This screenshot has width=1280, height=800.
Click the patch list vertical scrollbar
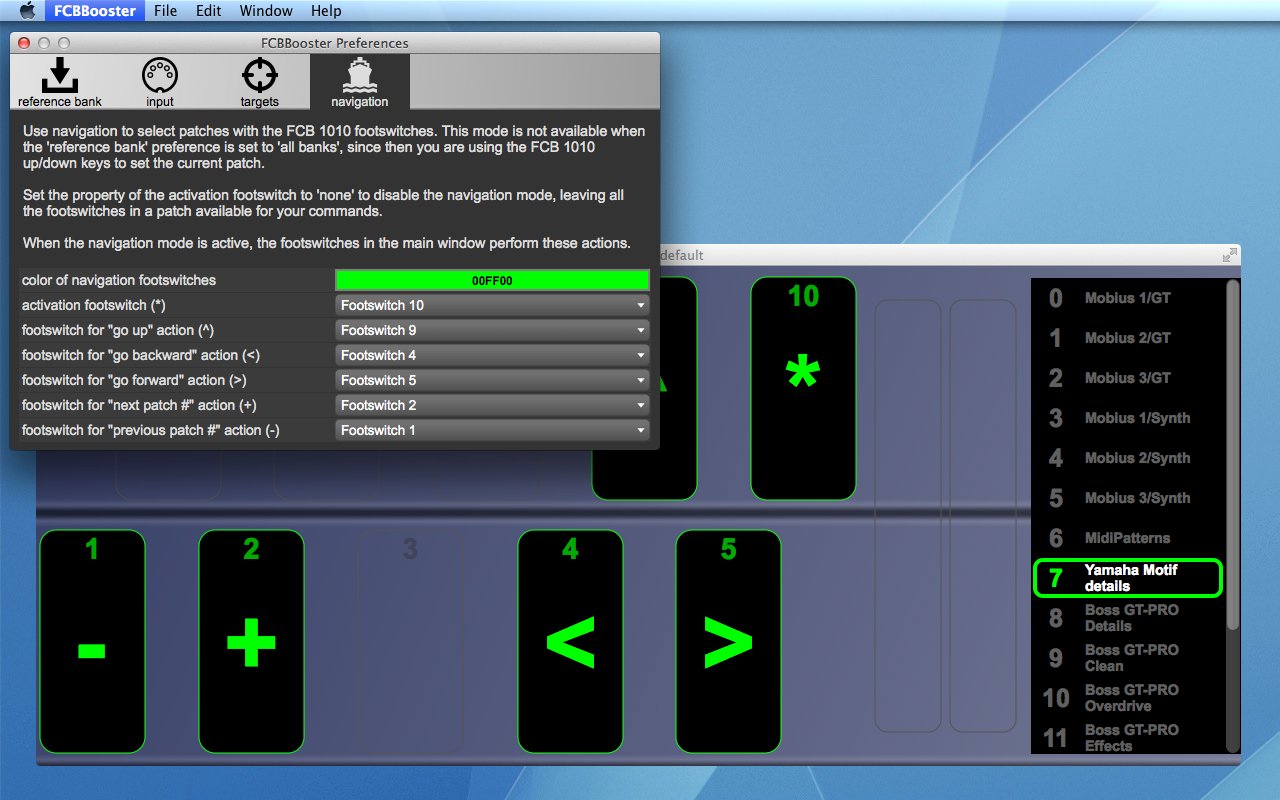point(1233,455)
